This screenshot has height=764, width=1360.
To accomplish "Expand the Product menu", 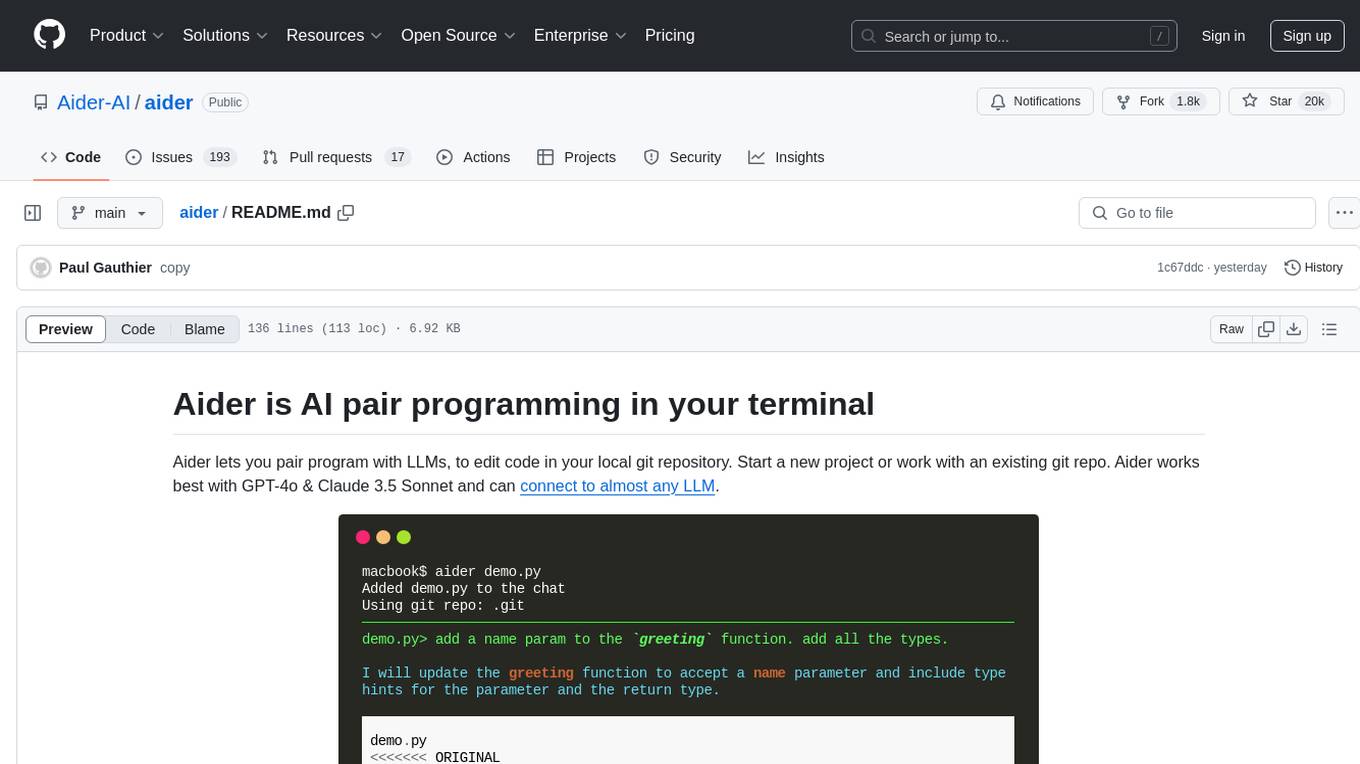I will (x=127, y=35).
